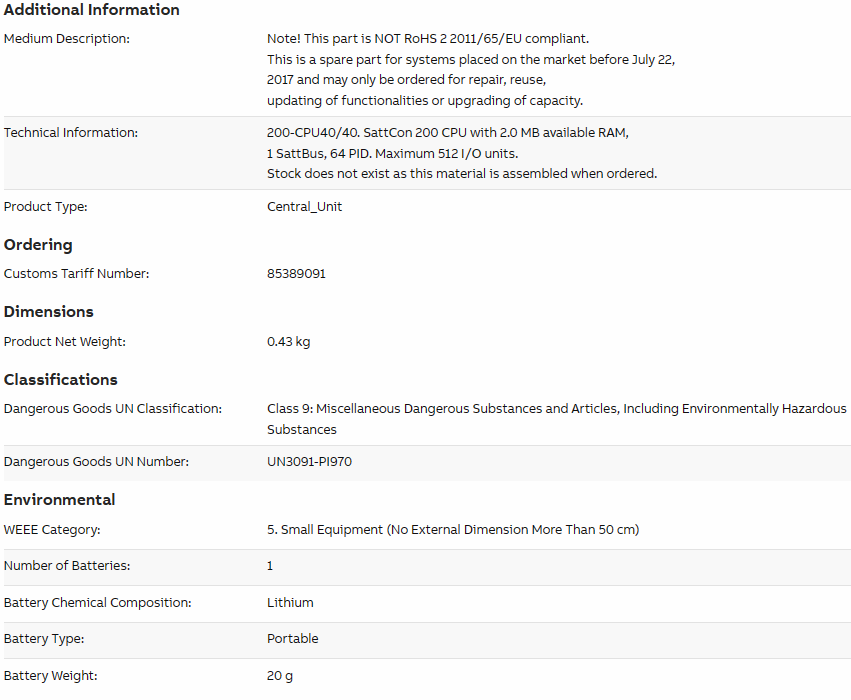Click the NOT RoHS compliant note text
Viewport: 851px width, 700px height.
pos(428,39)
